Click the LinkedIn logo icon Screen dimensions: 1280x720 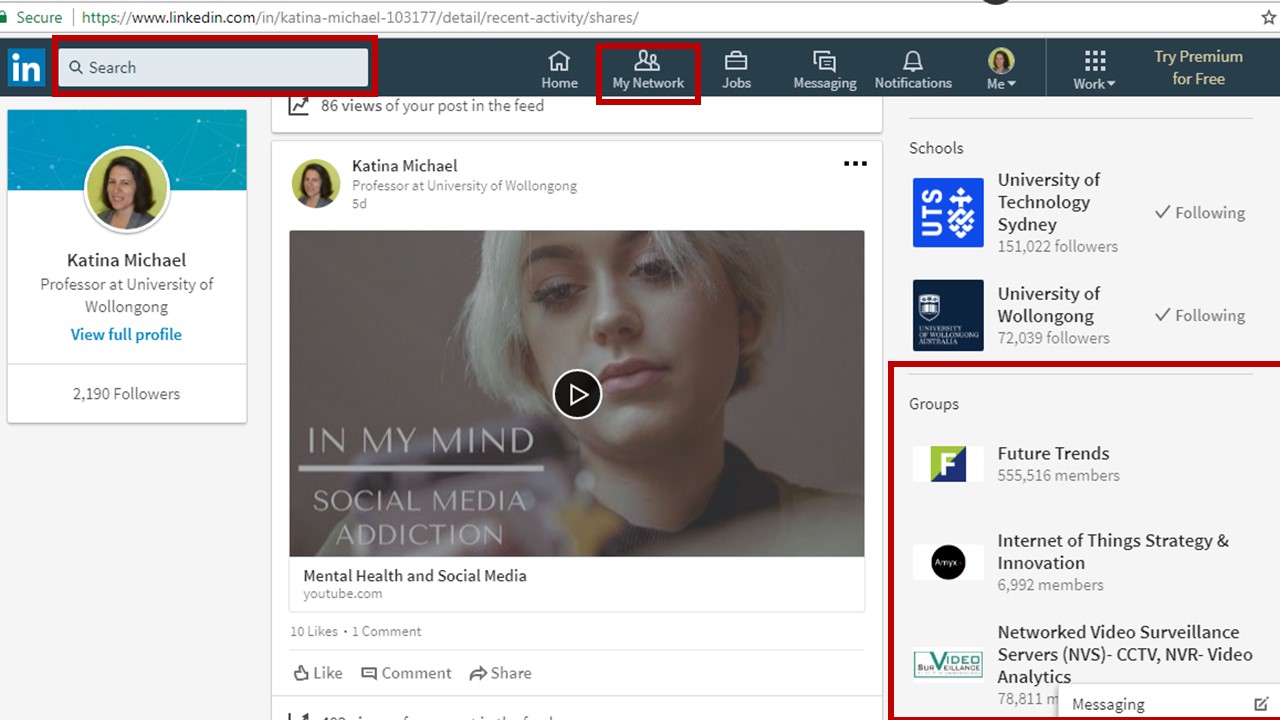pyautogui.click(x=27, y=68)
